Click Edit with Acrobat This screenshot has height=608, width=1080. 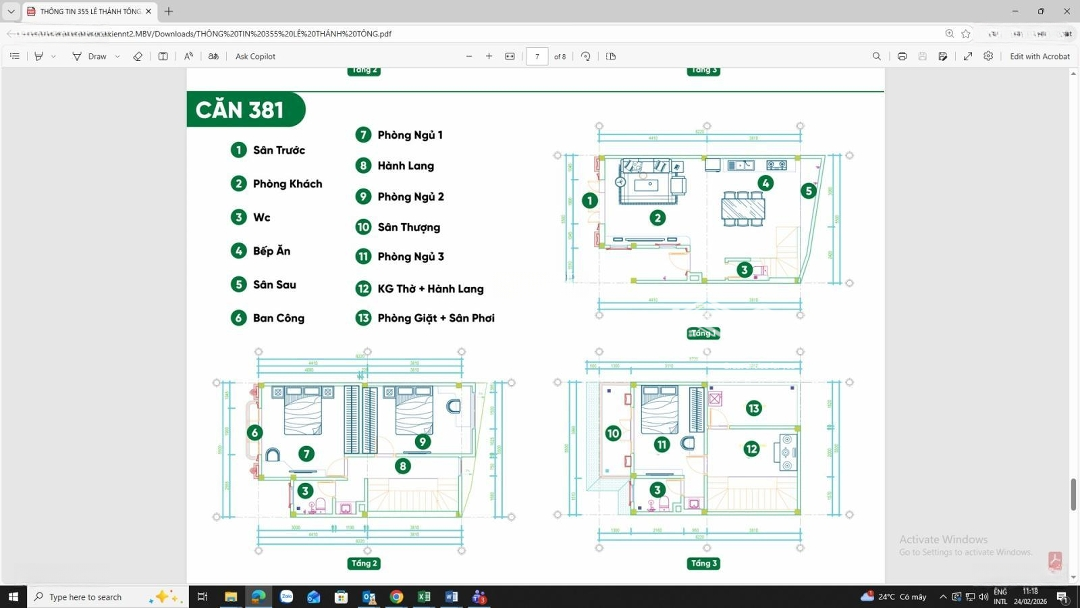[1039, 57]
